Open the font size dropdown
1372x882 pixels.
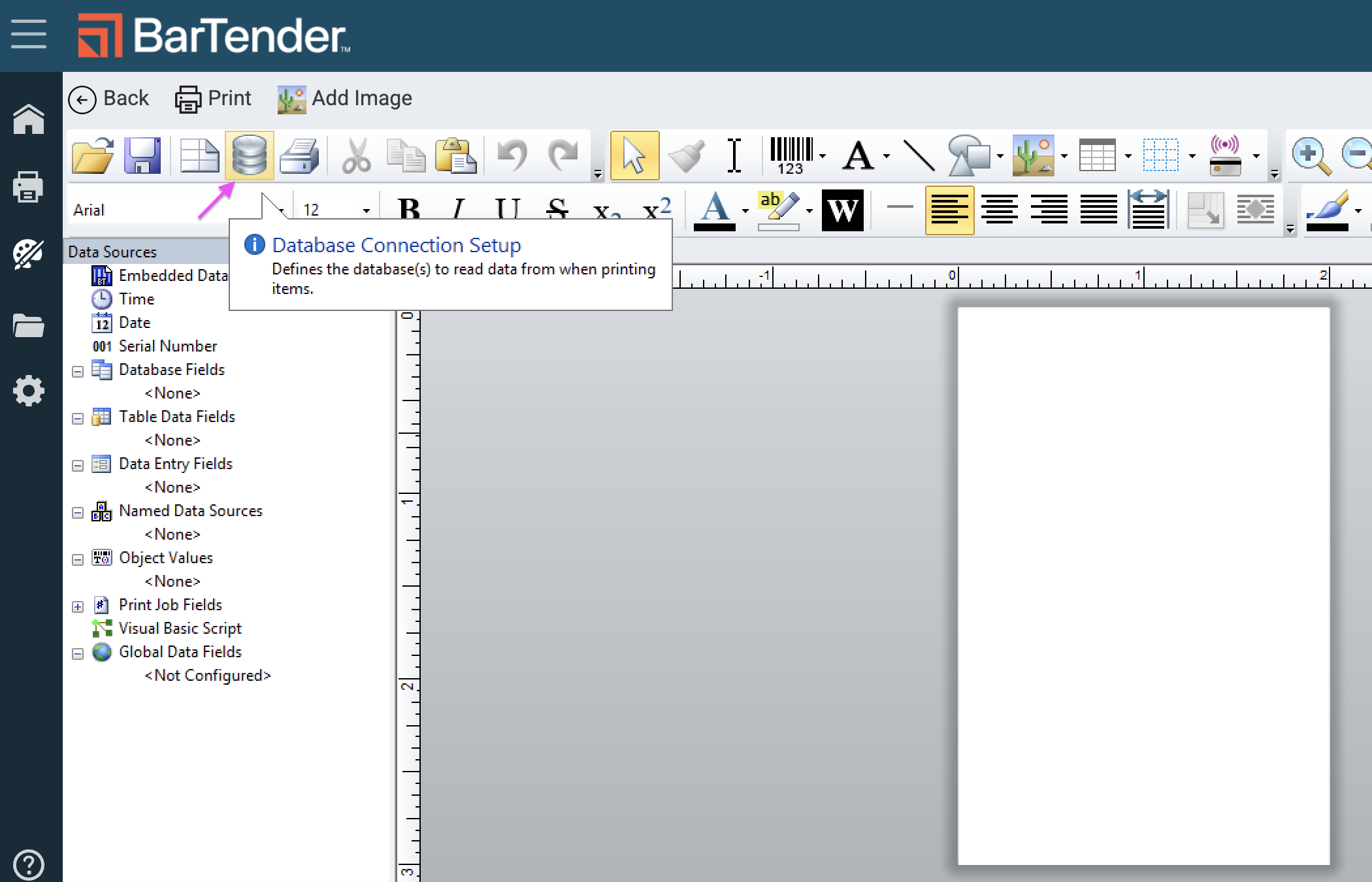click(366, 210)
